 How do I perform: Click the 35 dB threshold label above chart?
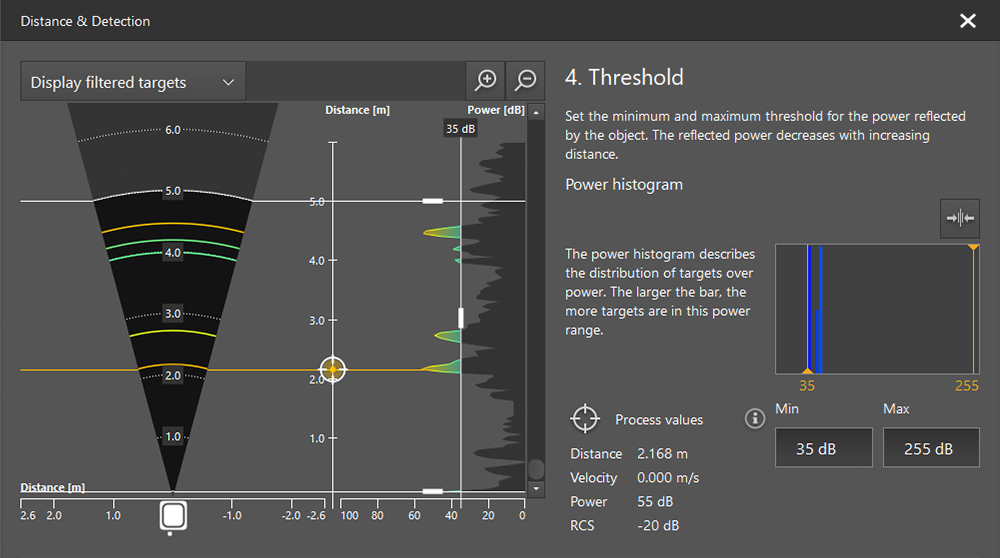tap(460, 129)
